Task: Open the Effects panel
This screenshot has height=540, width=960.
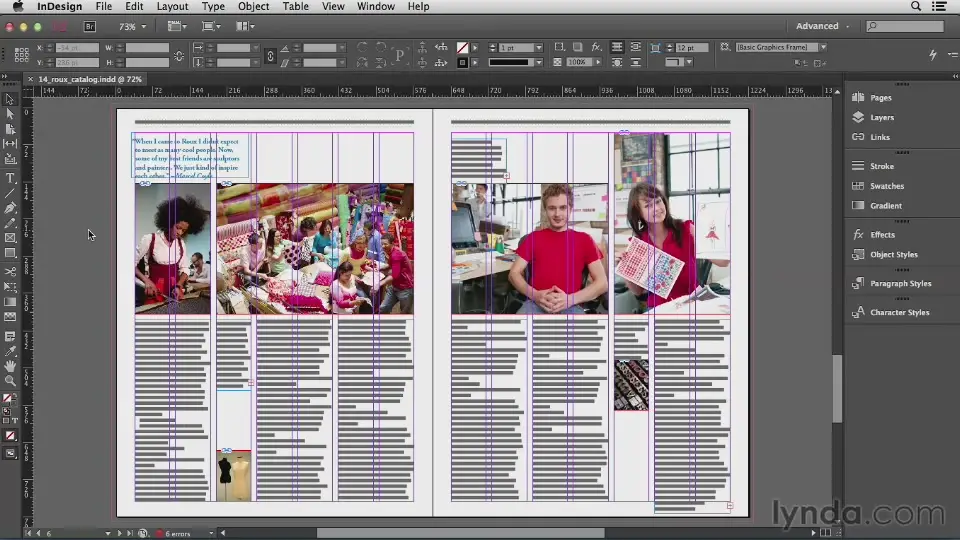Action: 882,235
